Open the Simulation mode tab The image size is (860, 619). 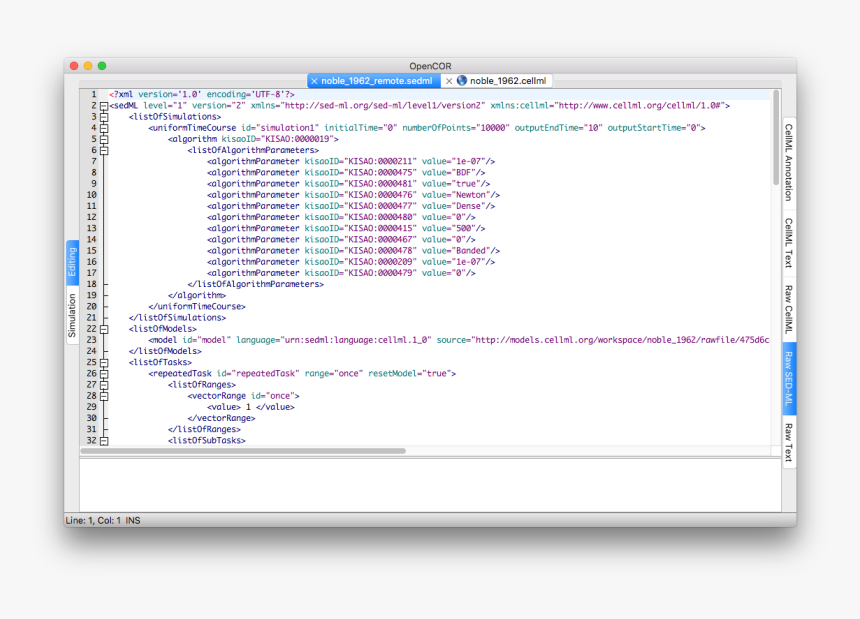(72, 317)
